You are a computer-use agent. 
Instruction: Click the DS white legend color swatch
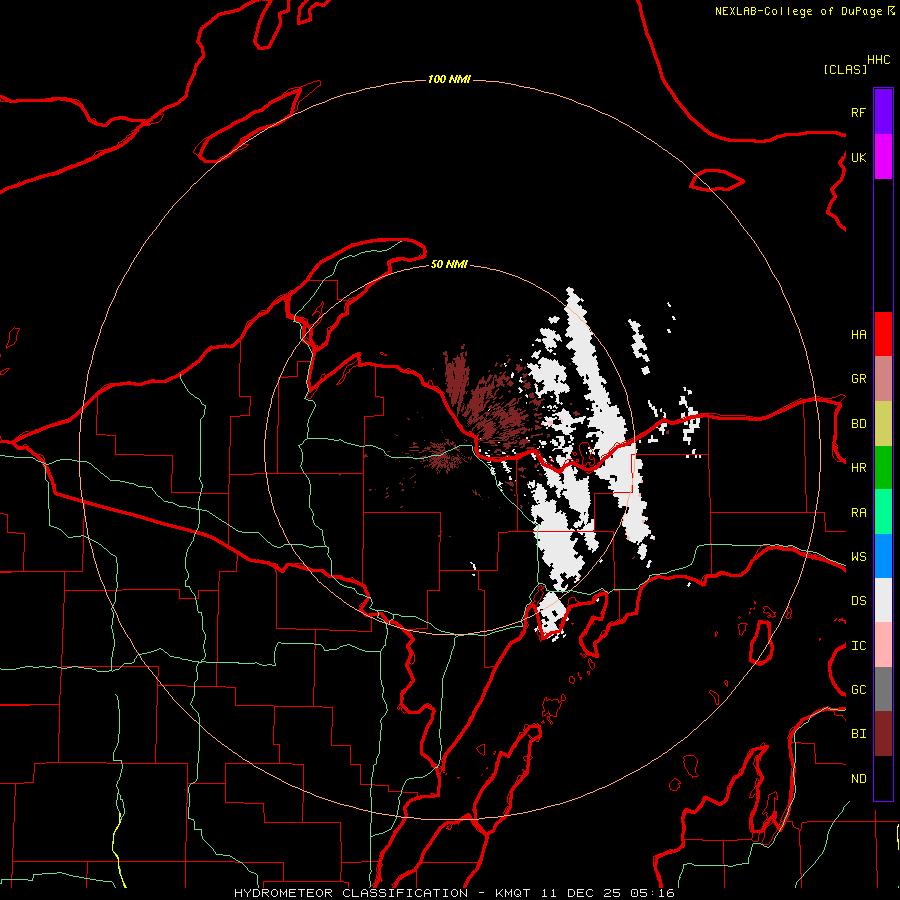click(883, 600)
